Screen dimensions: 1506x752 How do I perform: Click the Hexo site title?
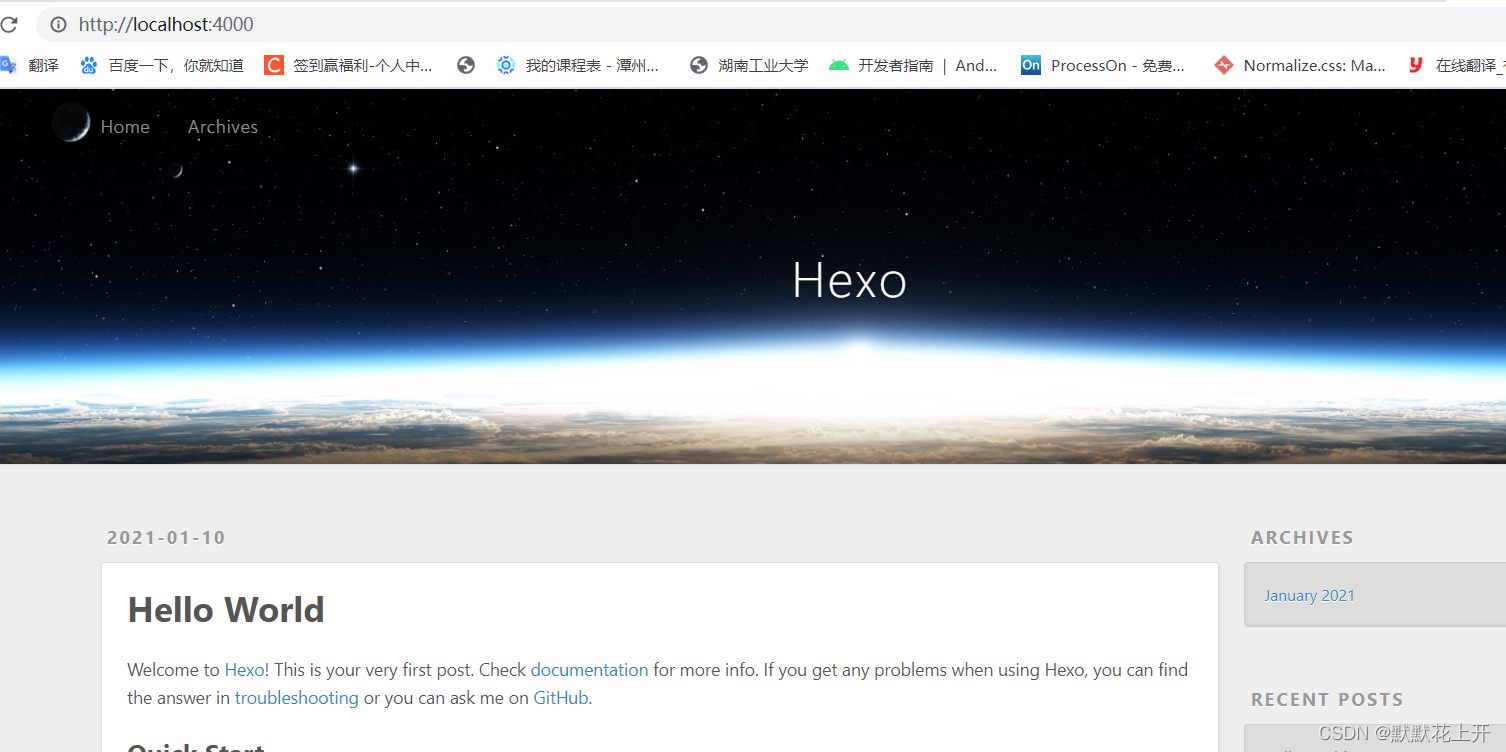click(849, 280)
